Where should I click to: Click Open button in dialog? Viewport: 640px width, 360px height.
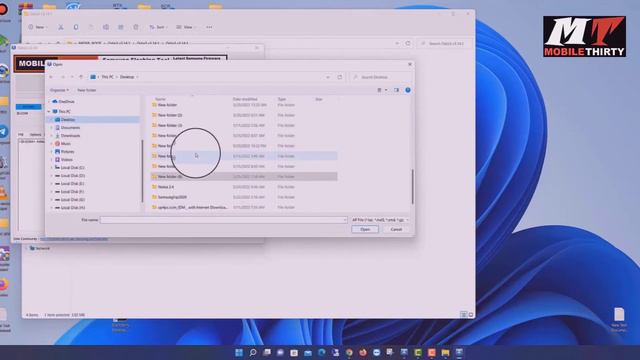click(x=365, y=229)
